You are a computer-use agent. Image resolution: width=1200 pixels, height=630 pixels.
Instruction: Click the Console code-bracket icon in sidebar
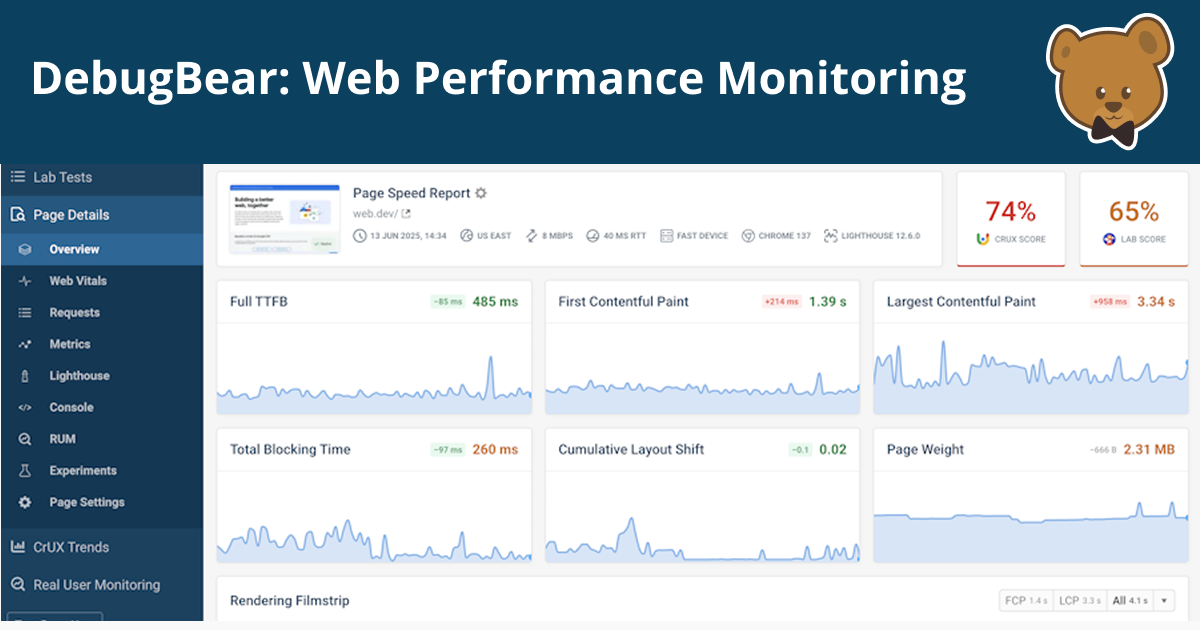25,408
